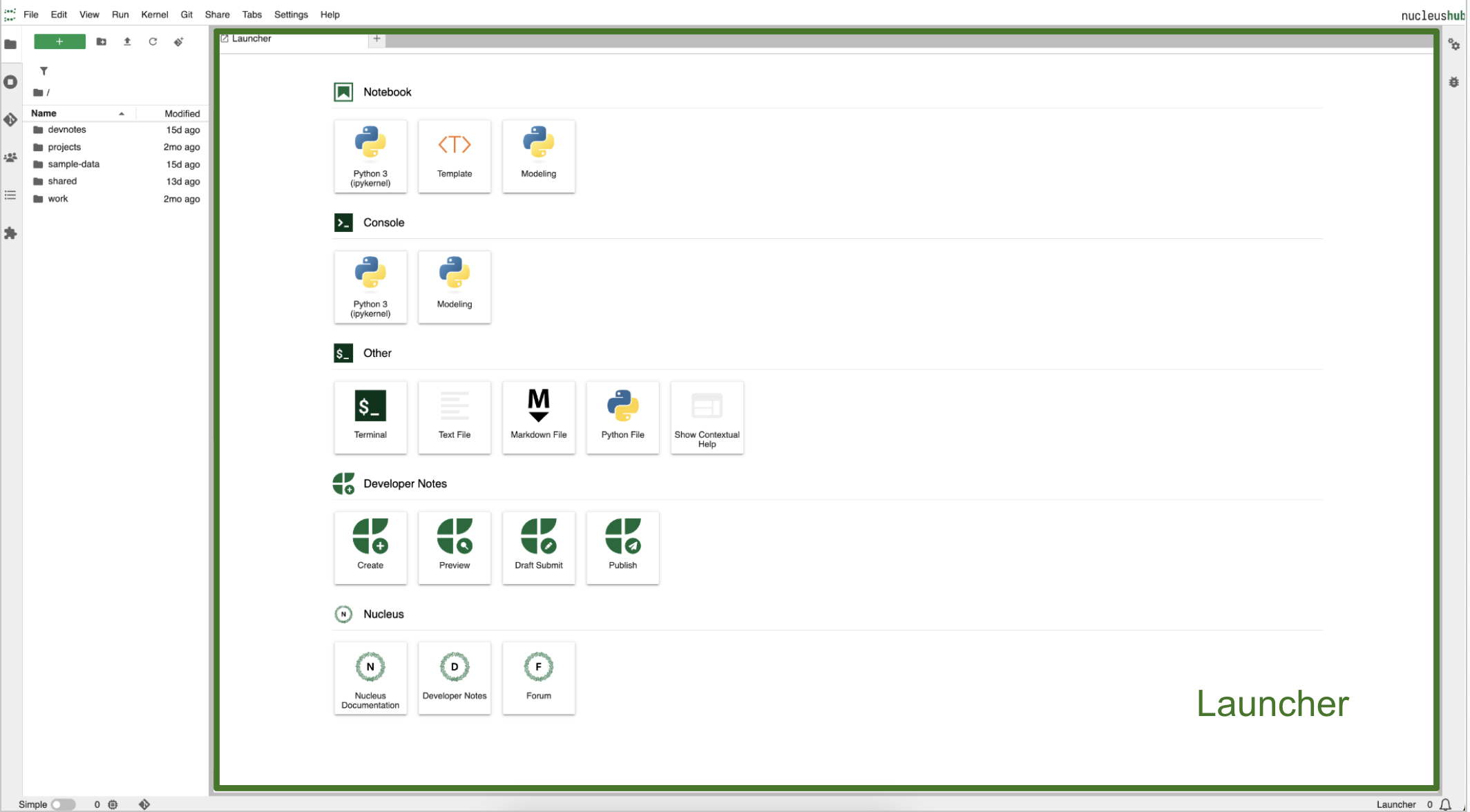The height and width of the screenshot is (812, 1470).
Task: Open the View menu
Action: point(89,14)
